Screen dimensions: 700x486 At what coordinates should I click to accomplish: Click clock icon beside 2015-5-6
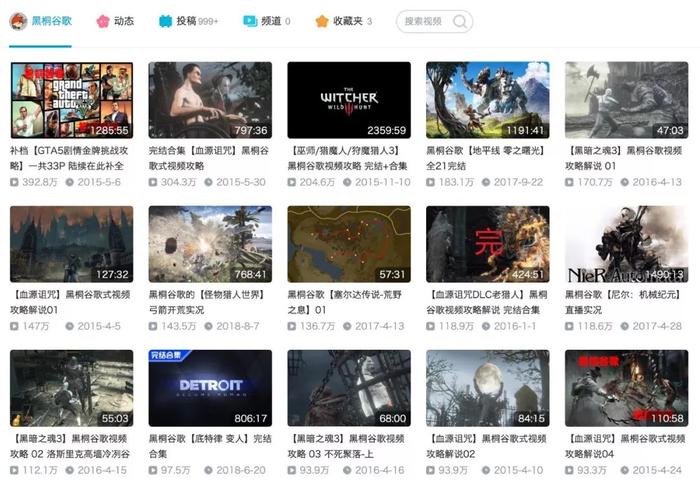point(70,182)
